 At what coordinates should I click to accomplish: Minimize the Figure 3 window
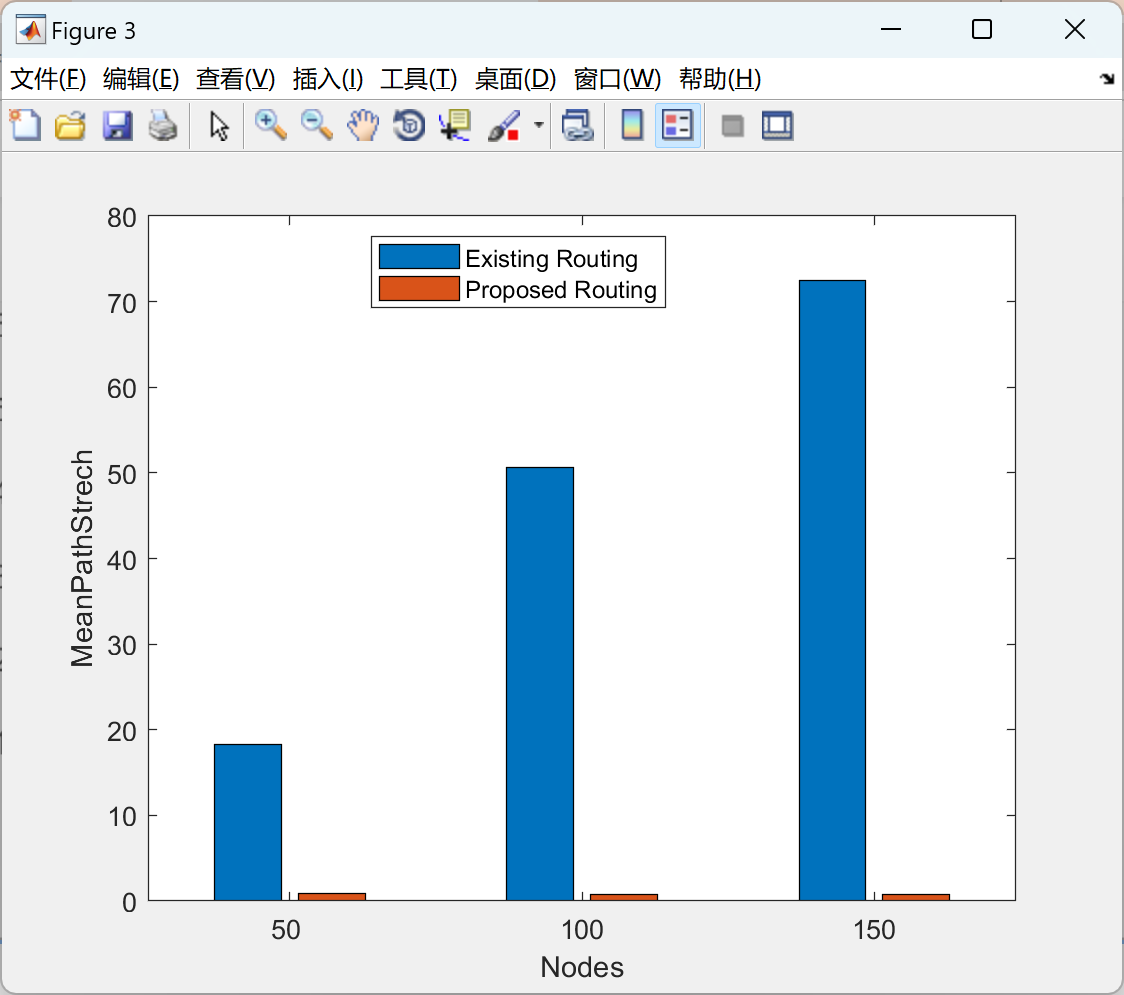tap(890, 29)
